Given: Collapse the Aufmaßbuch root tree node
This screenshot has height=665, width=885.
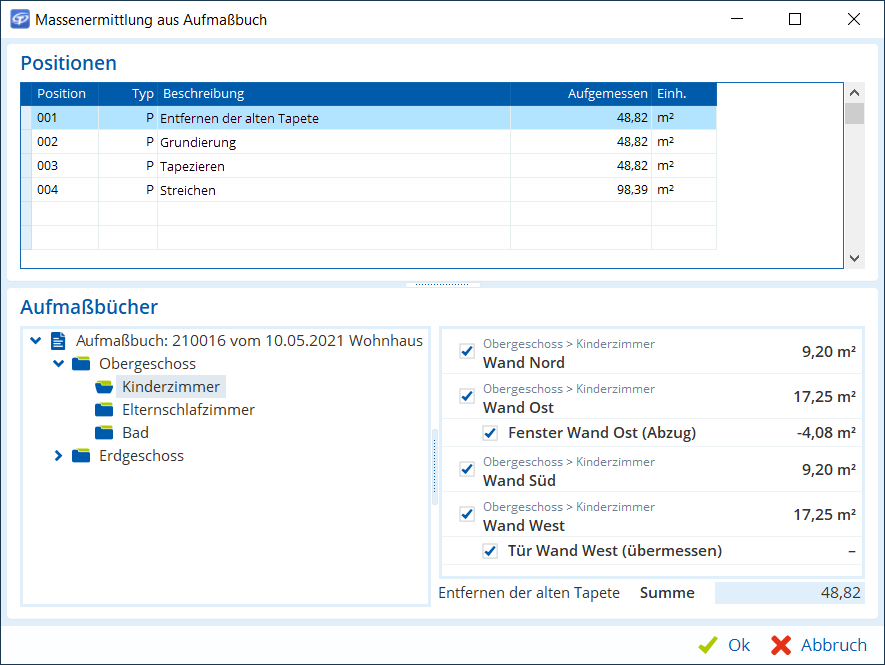Looking at the screenshot, I should (36, 341).
